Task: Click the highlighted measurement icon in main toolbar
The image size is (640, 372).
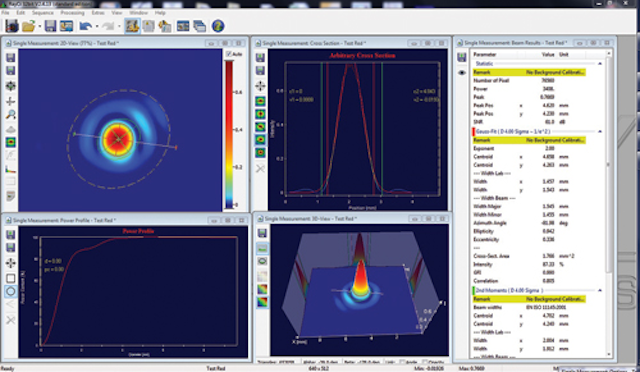Action: [132, 26]
